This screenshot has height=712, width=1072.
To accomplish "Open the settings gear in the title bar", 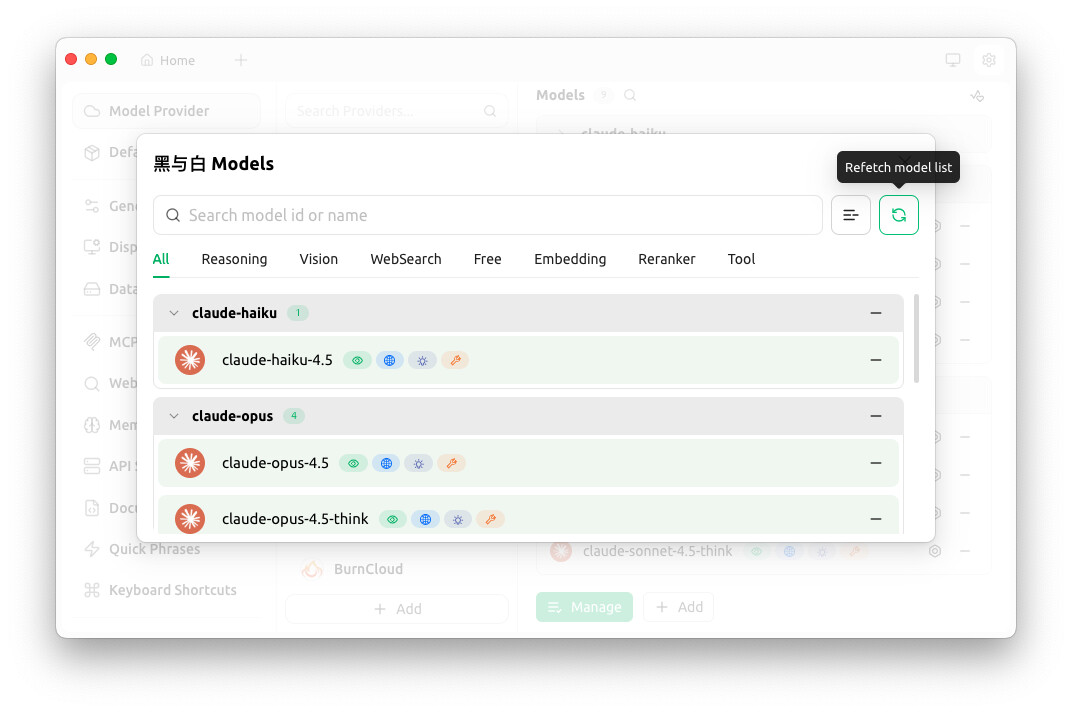I will (x=989, y=60).
